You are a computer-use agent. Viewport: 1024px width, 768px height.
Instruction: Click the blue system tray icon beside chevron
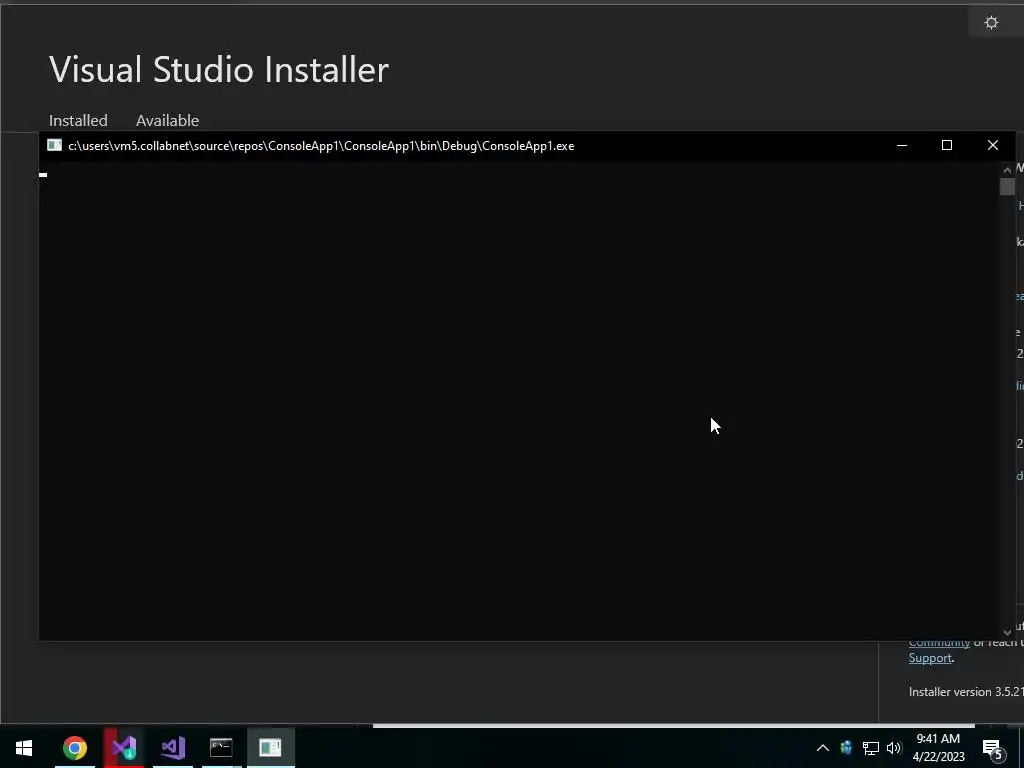pyautogui.click(x=846, y=748)
